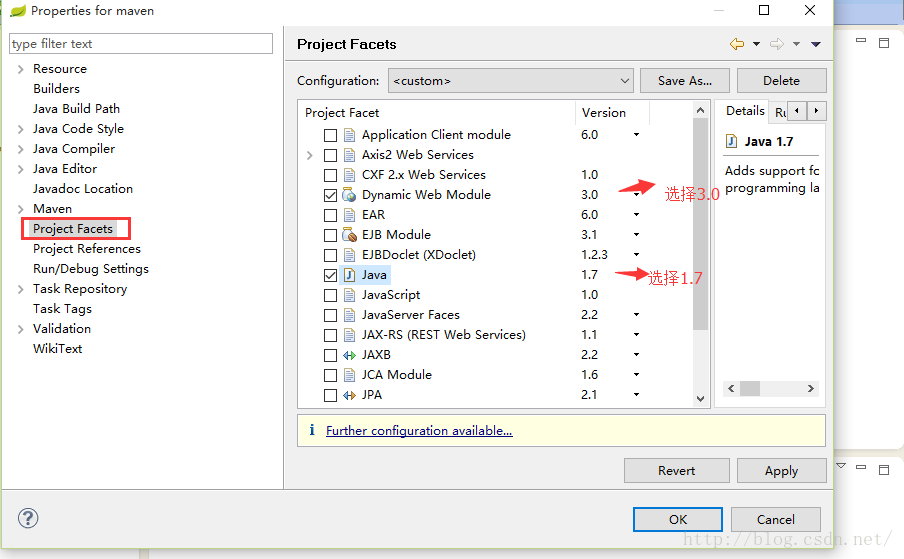This screenshot has height=559, width=904.
Task: Click the forward navigation arrow icon
Action: 777,44
